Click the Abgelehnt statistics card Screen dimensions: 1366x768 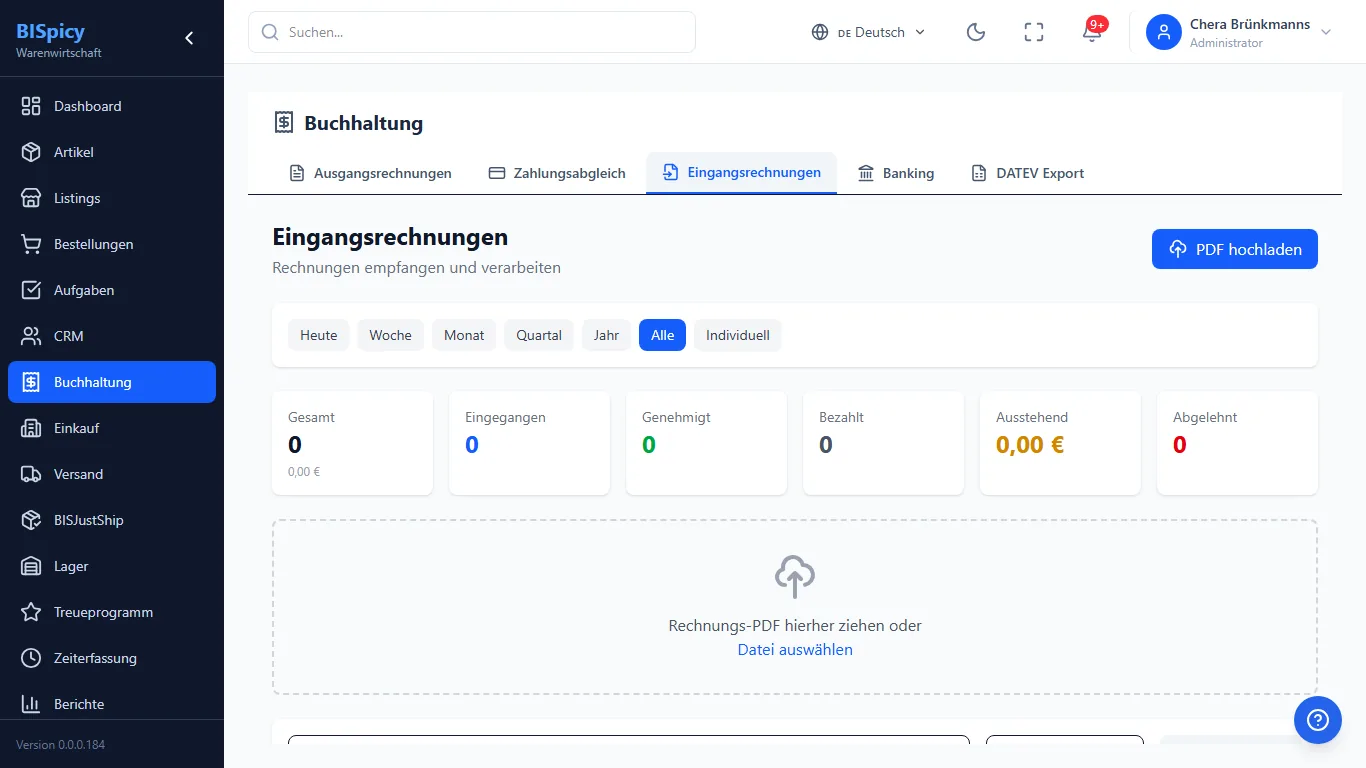[x=1237, y=443]
